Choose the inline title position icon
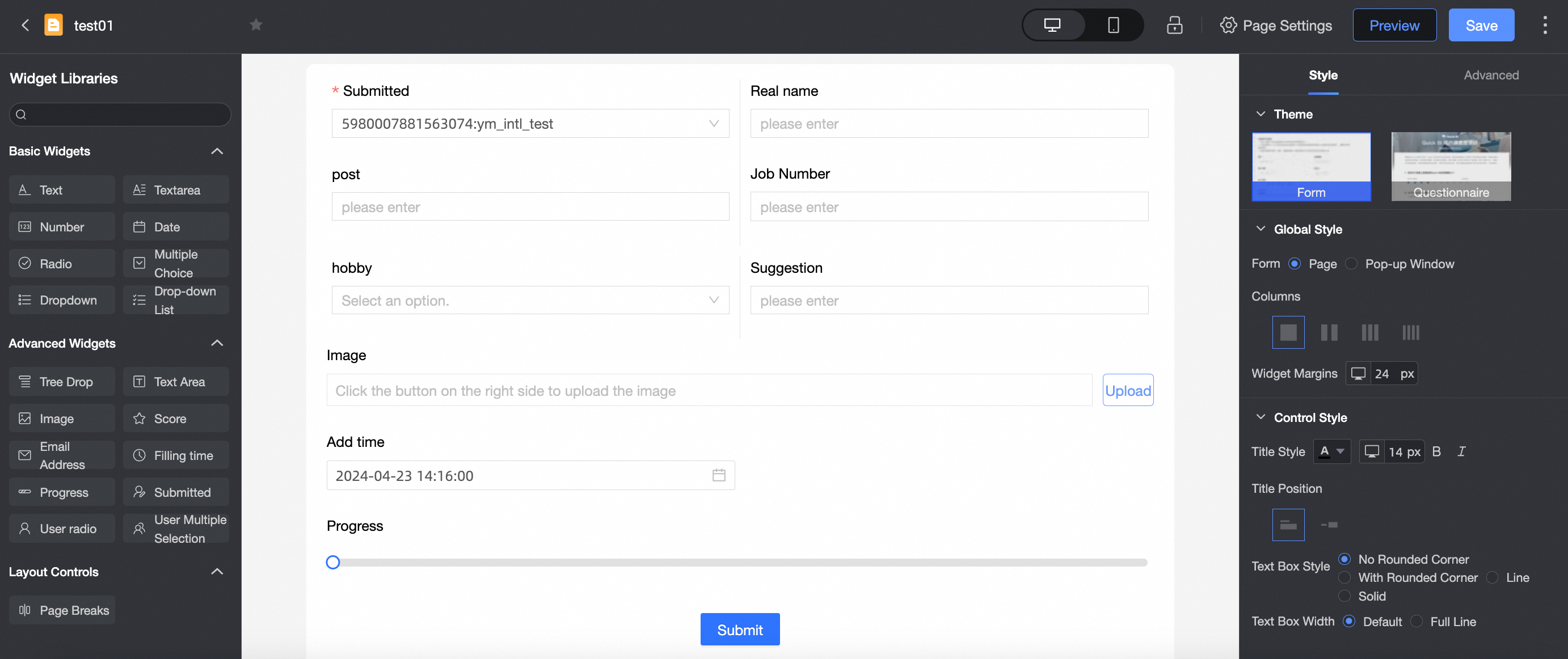The height and width of the screenshot is (659, 1568). 1329,525
